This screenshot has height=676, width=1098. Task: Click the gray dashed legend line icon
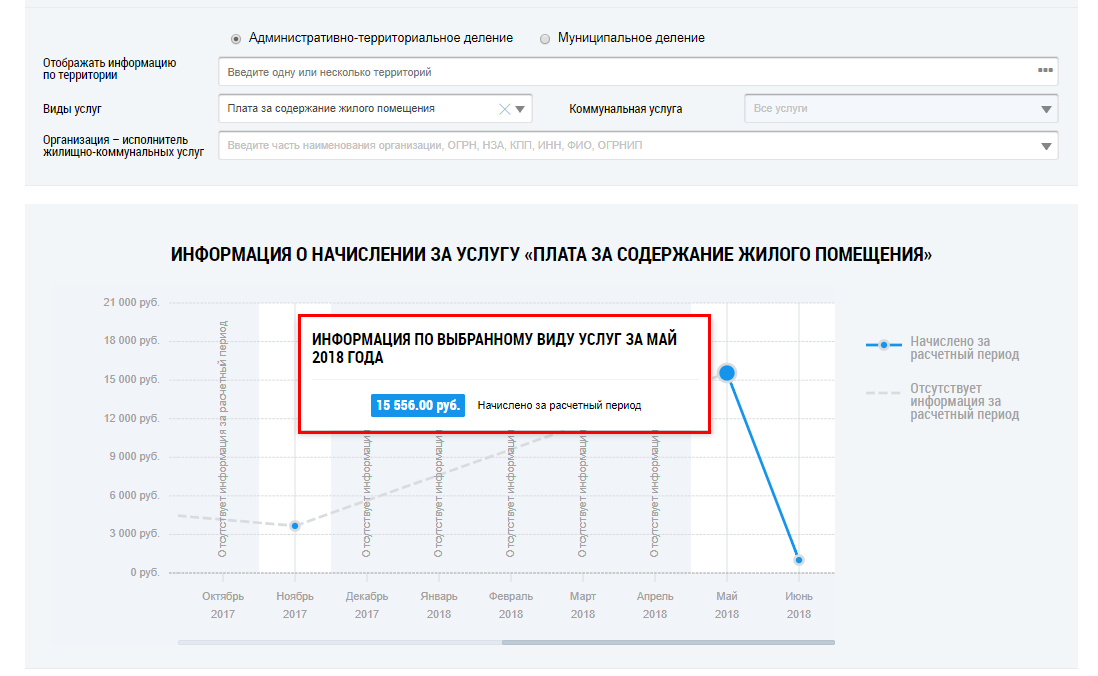click(x=883, y=394)
